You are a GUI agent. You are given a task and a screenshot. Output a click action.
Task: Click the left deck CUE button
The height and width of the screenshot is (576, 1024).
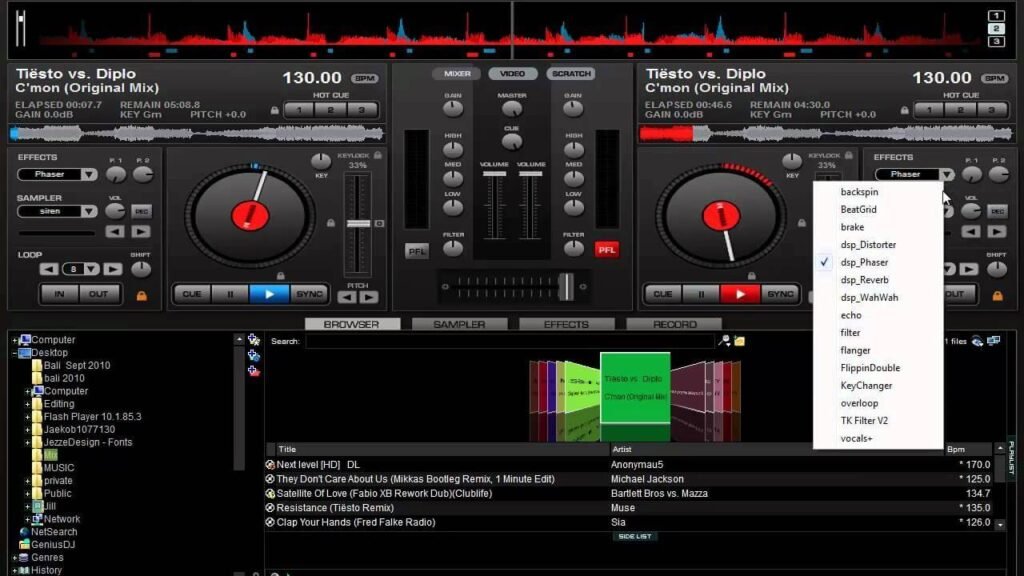click(192, 295)
